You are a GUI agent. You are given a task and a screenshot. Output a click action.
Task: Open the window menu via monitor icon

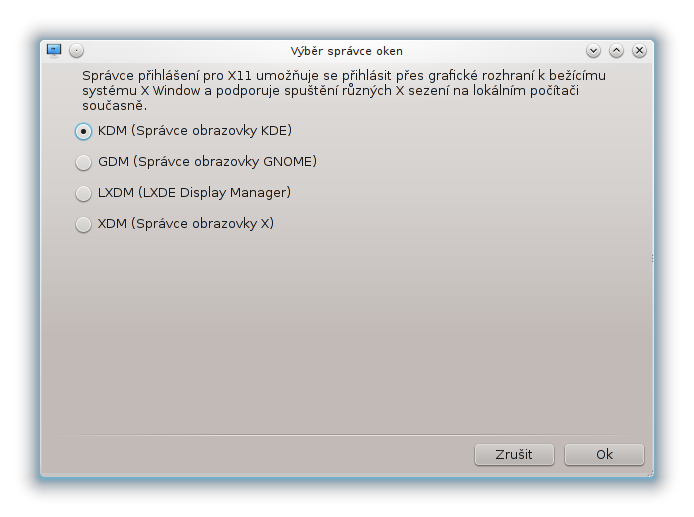[54, 50]
